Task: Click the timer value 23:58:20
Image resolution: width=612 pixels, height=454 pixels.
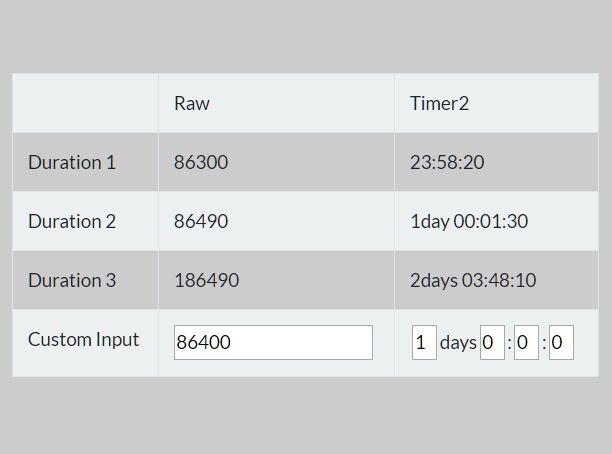Action: pos(447,162)
